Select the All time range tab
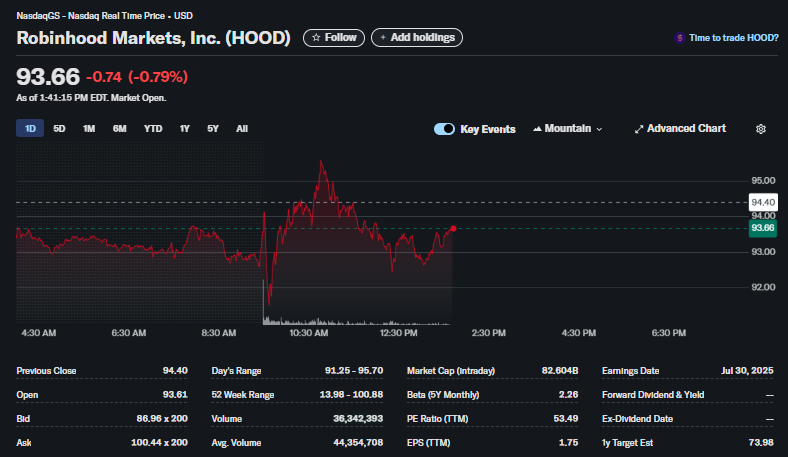Image resolution: width=788 pixels, height=457 pixels. pos(242,129)
